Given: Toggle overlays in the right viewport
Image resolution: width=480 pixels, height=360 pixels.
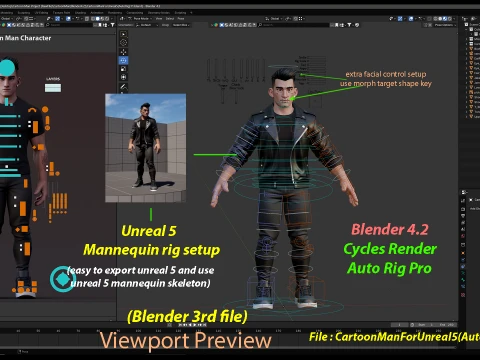Looking at the screenshot, I should 412,19.
